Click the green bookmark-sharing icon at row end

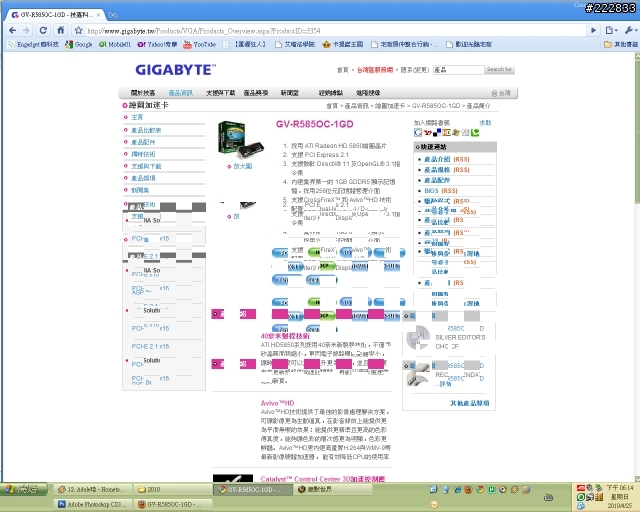(475, 133)
